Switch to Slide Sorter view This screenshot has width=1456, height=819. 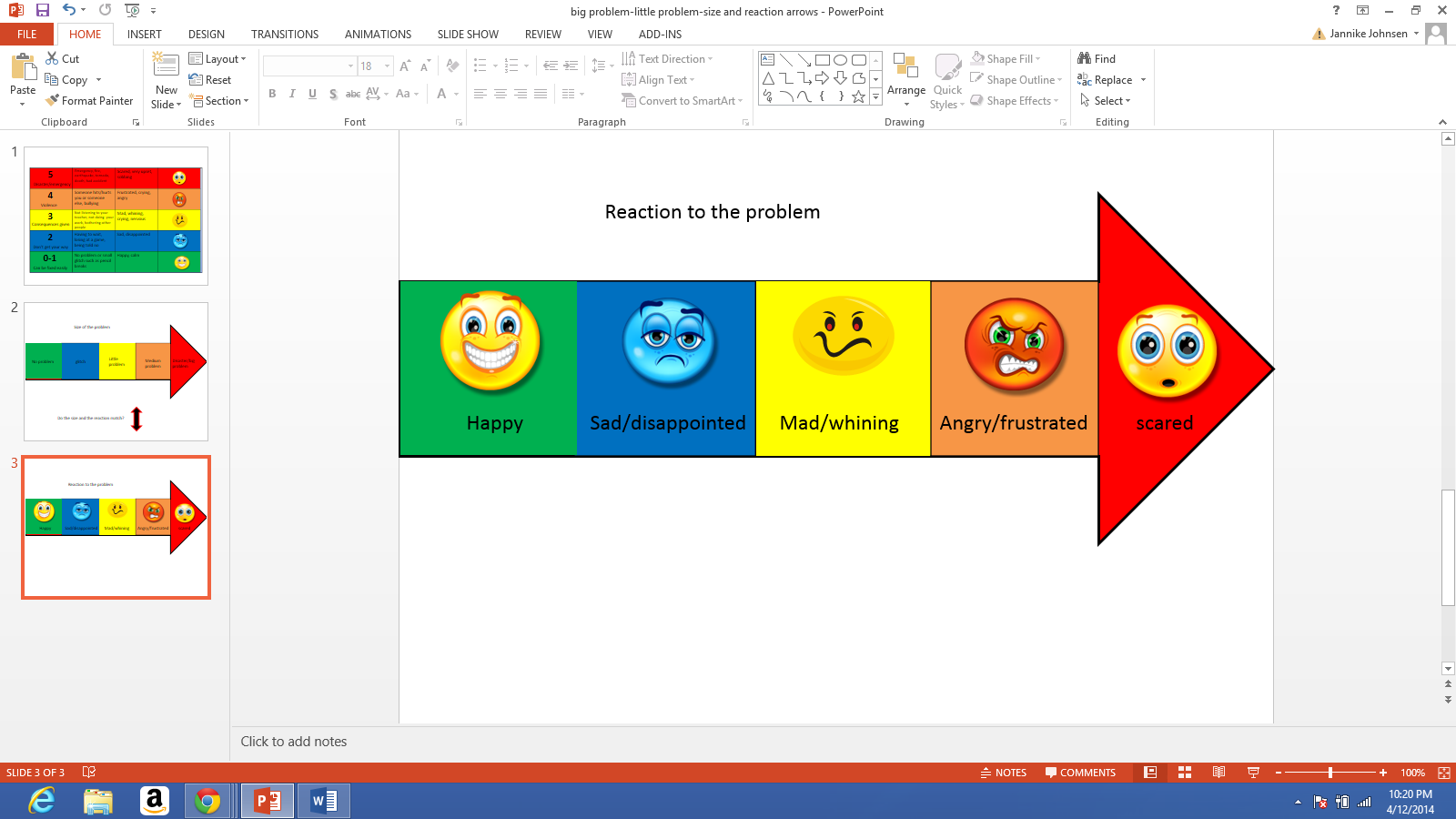pyautogui.click(x=1185, y=773)
